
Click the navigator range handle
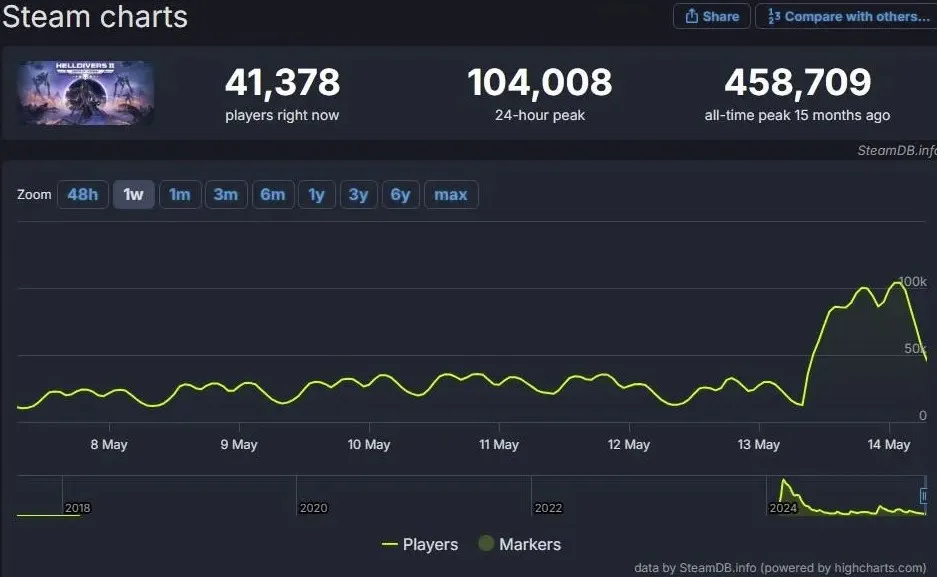tap(923, 496)
